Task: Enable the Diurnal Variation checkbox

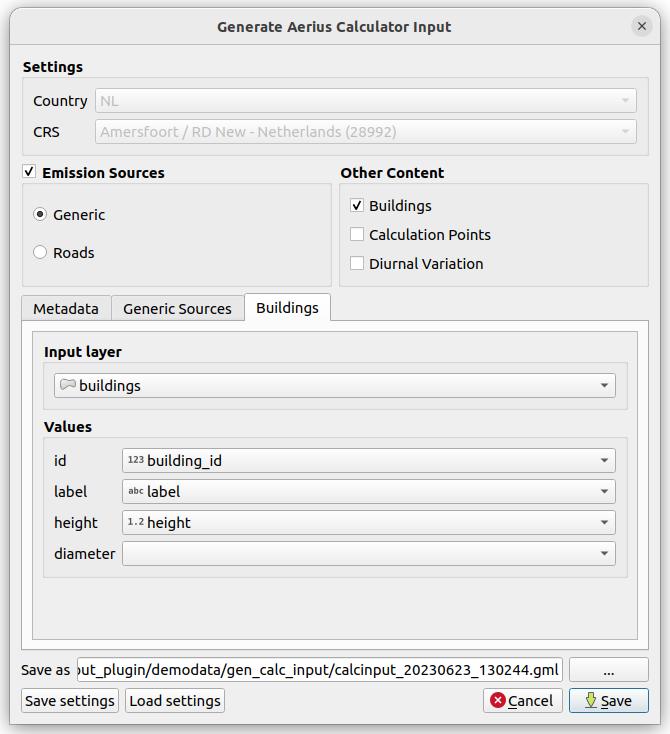Action: (357, 264)
